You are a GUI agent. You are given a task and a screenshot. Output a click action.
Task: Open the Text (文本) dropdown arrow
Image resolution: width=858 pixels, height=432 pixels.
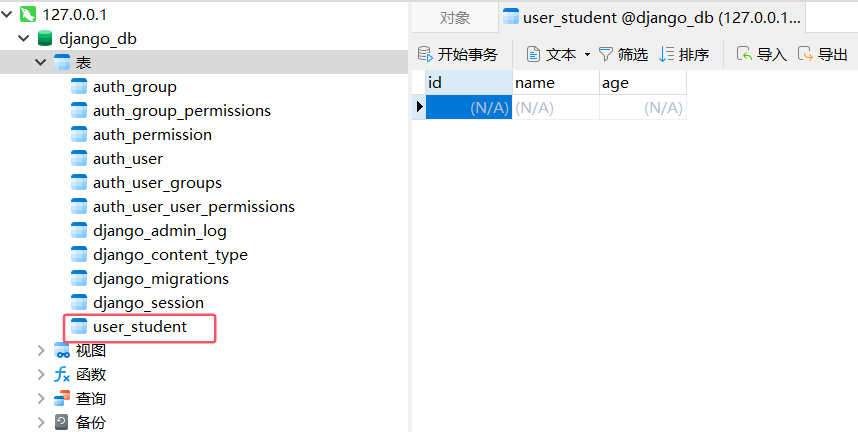pos(587,54)
